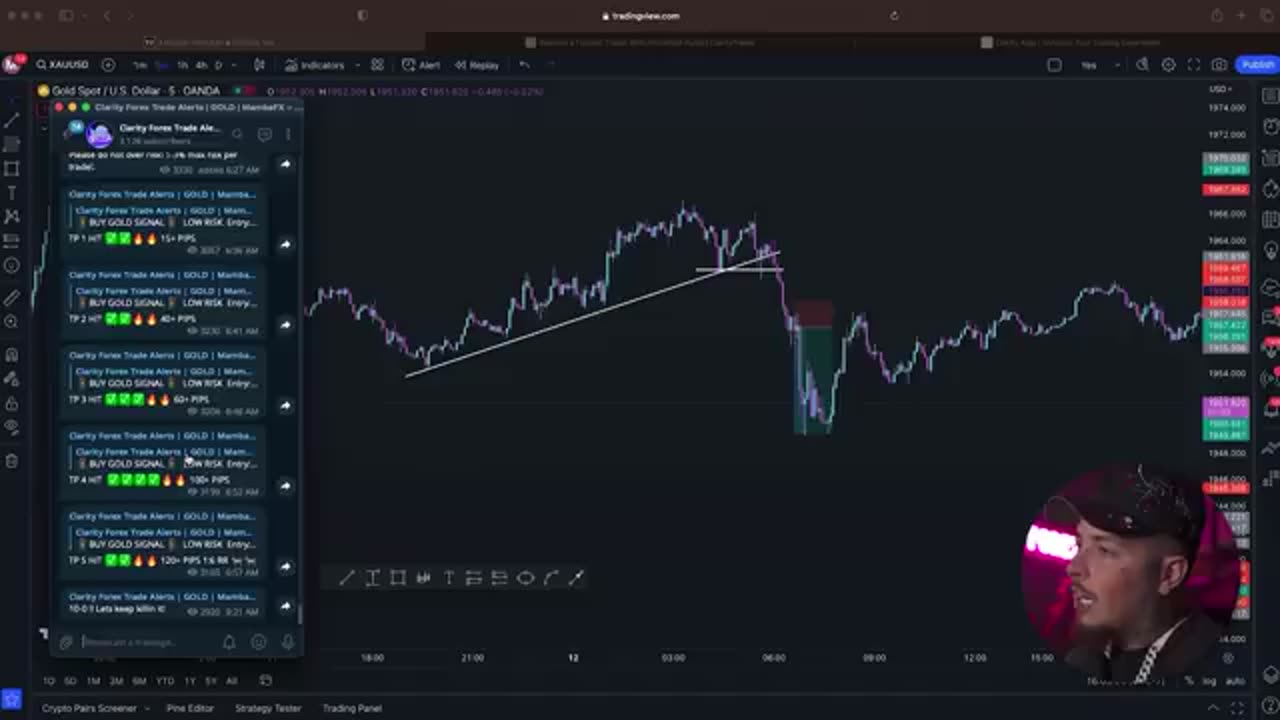Click the Telegram message input field
Viewport: 1280px width, 720px height.
[148, 642]
